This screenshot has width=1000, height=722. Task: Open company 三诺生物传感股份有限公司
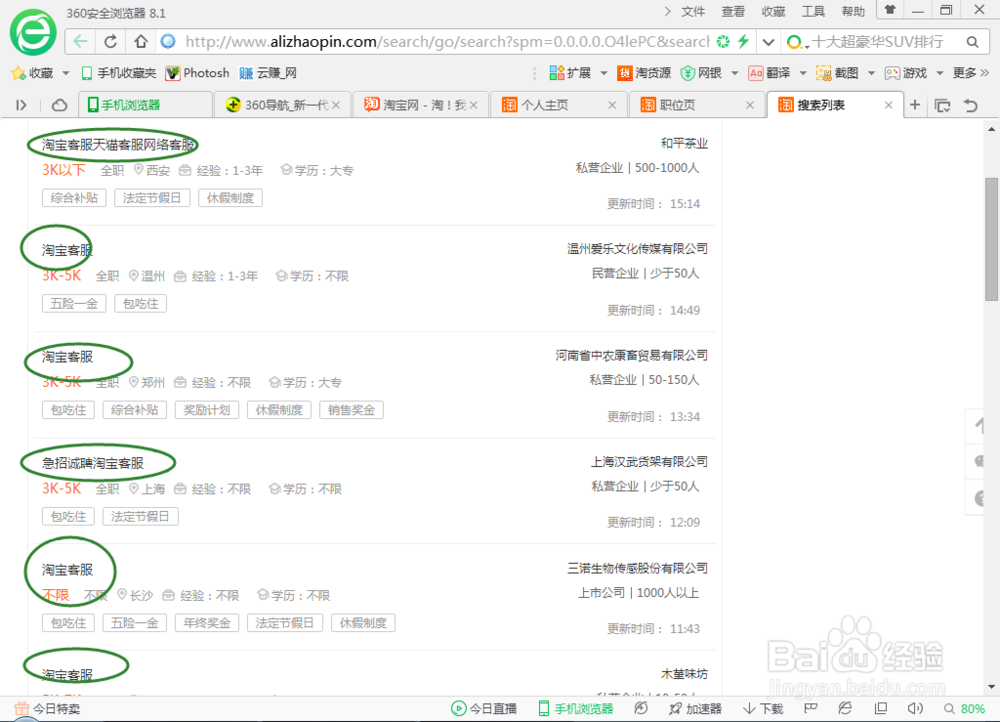point(637,568)
